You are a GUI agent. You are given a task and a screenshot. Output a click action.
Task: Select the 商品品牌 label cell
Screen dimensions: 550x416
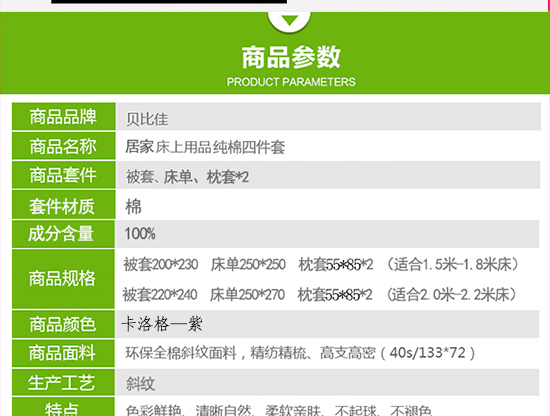coord(63,117)
